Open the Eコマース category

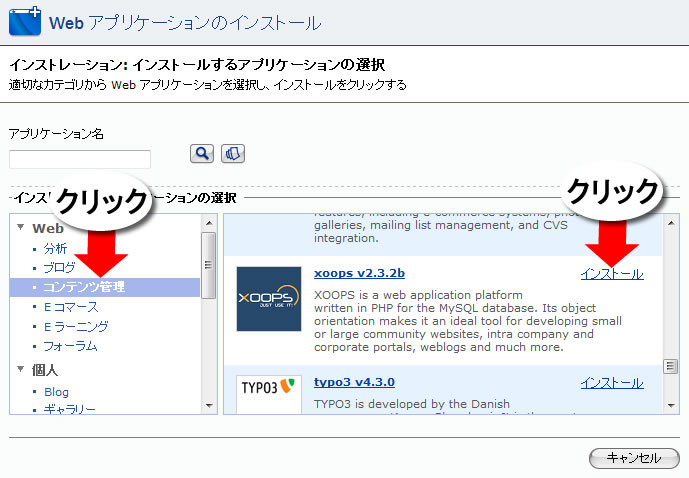[x=70, y=307]
